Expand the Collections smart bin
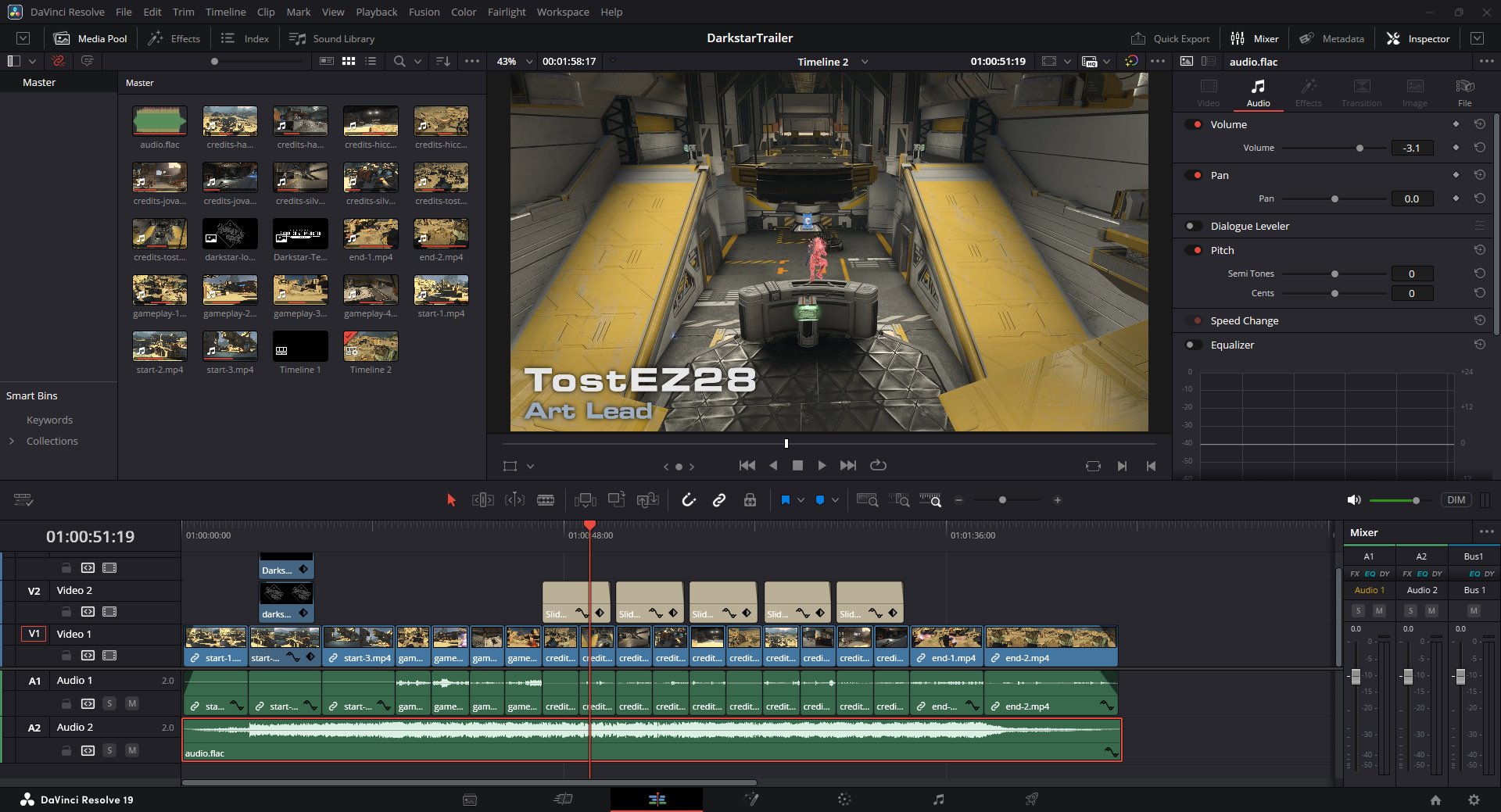The height and width of the screenshot is (812, 1501). click(x=12, y=441)
